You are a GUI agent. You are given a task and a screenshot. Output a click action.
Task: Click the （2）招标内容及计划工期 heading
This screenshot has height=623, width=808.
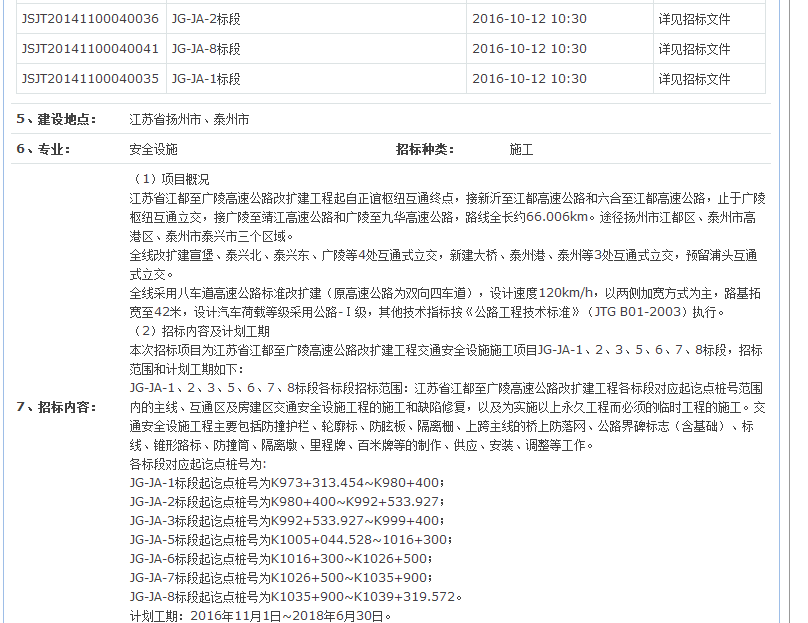click(x=200, y=331)
